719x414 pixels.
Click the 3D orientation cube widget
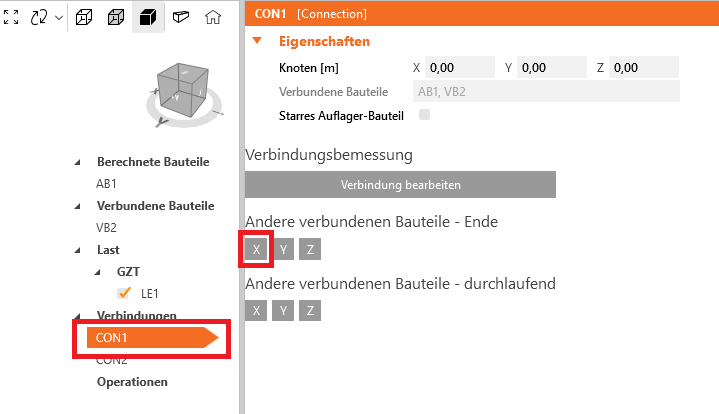pyautogui.click(x=185, y=95)
